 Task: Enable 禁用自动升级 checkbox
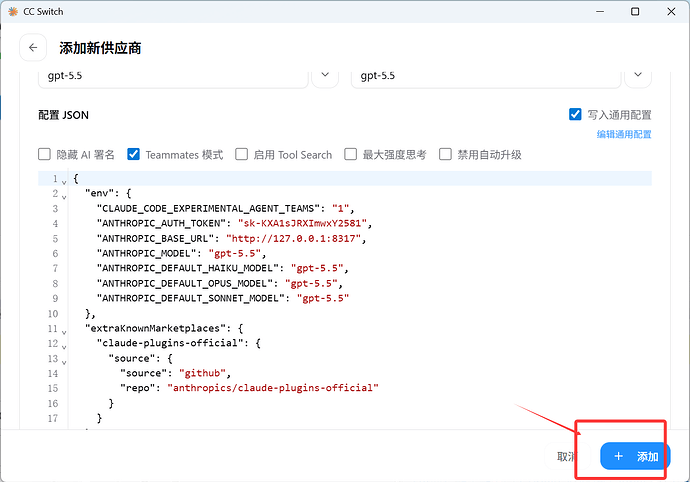[x=445, y=155]
